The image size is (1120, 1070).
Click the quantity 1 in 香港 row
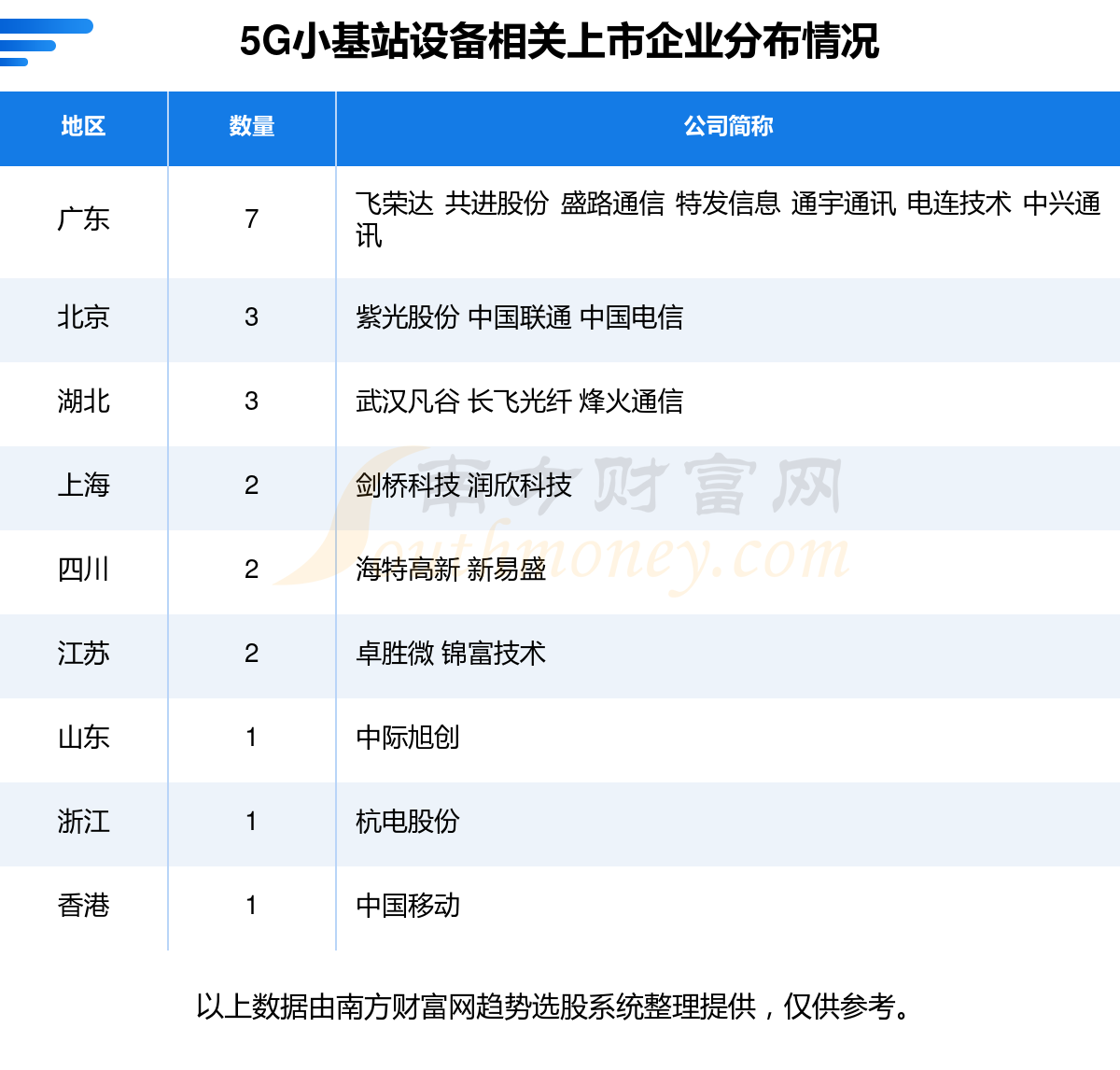click(x=251, y=906)
